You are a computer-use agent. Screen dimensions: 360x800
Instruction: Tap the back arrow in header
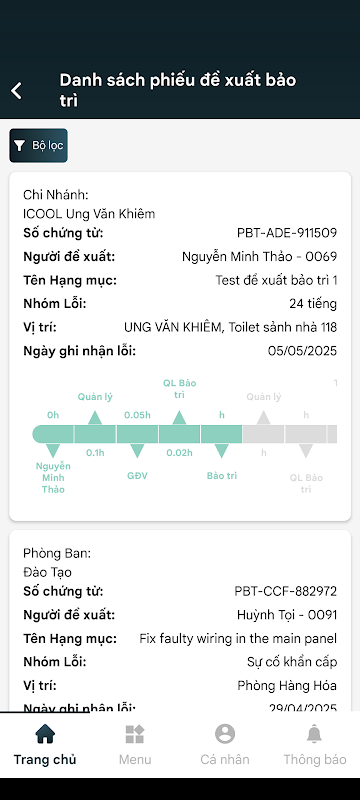17,91
